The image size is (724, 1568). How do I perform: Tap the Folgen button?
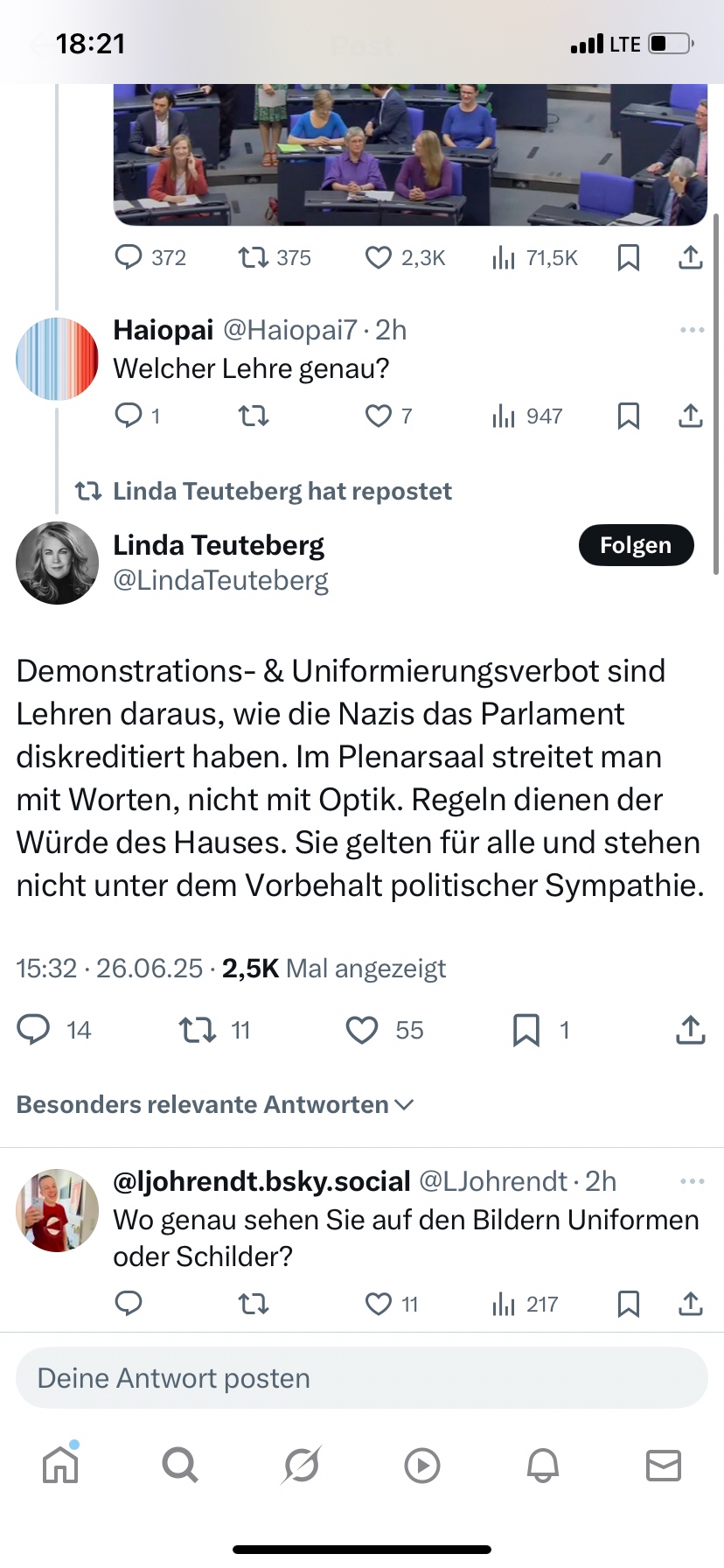636,545
